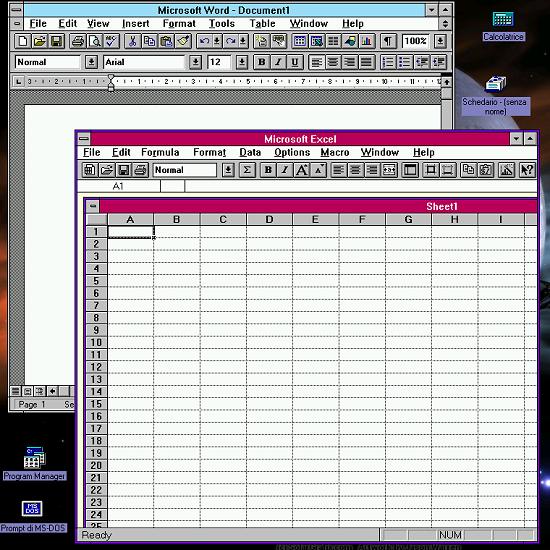Open Calcolatrice desktop icon
Screen dimensions: 550x550
point(503,26)
